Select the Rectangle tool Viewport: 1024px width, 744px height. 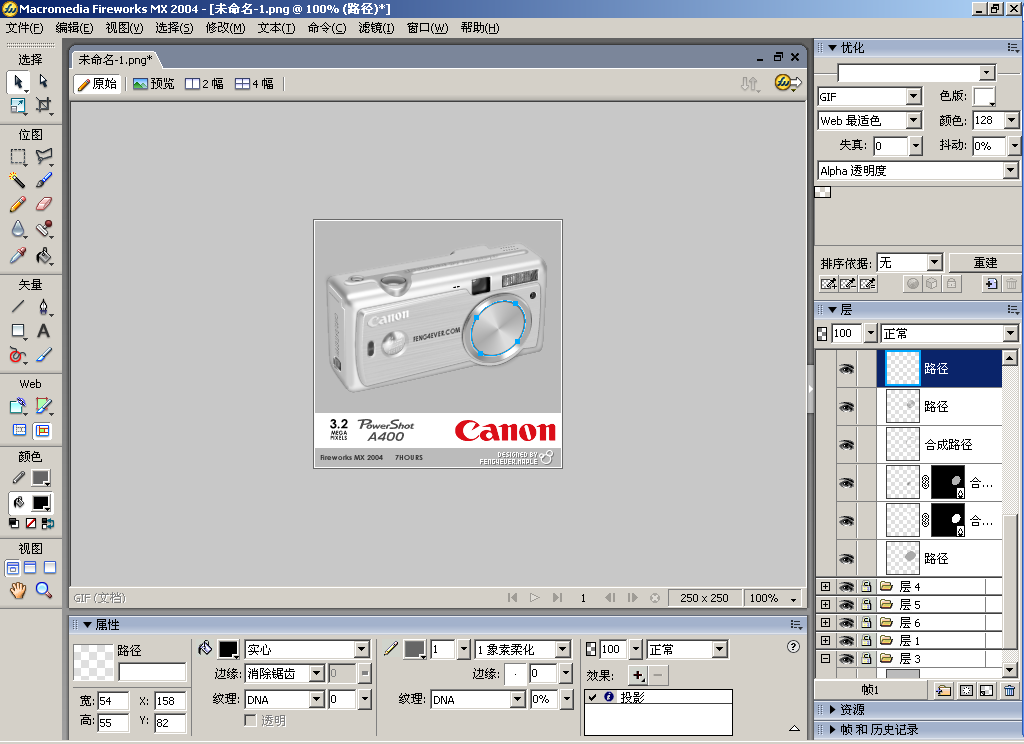pos(18,331)
